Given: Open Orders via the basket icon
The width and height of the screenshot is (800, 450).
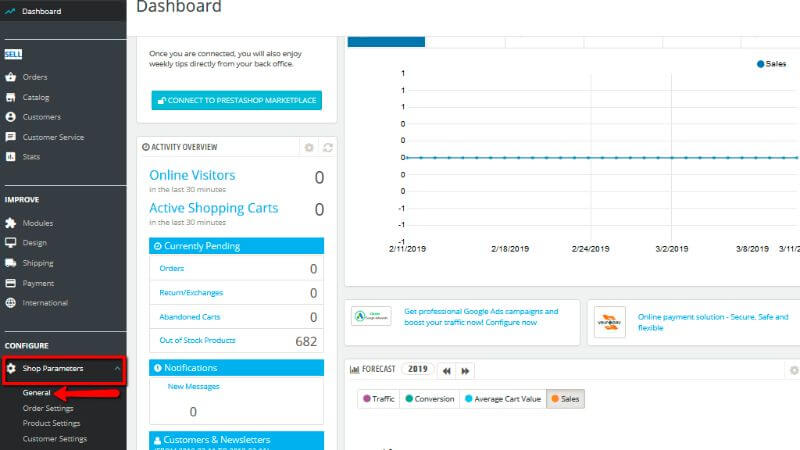Looking at the screenshot, I should (x=11, y=77).
